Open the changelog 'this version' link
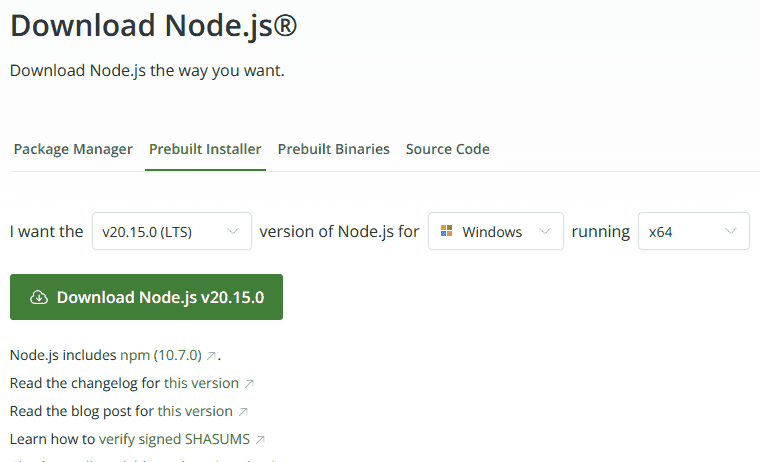 tap(201, 383)
